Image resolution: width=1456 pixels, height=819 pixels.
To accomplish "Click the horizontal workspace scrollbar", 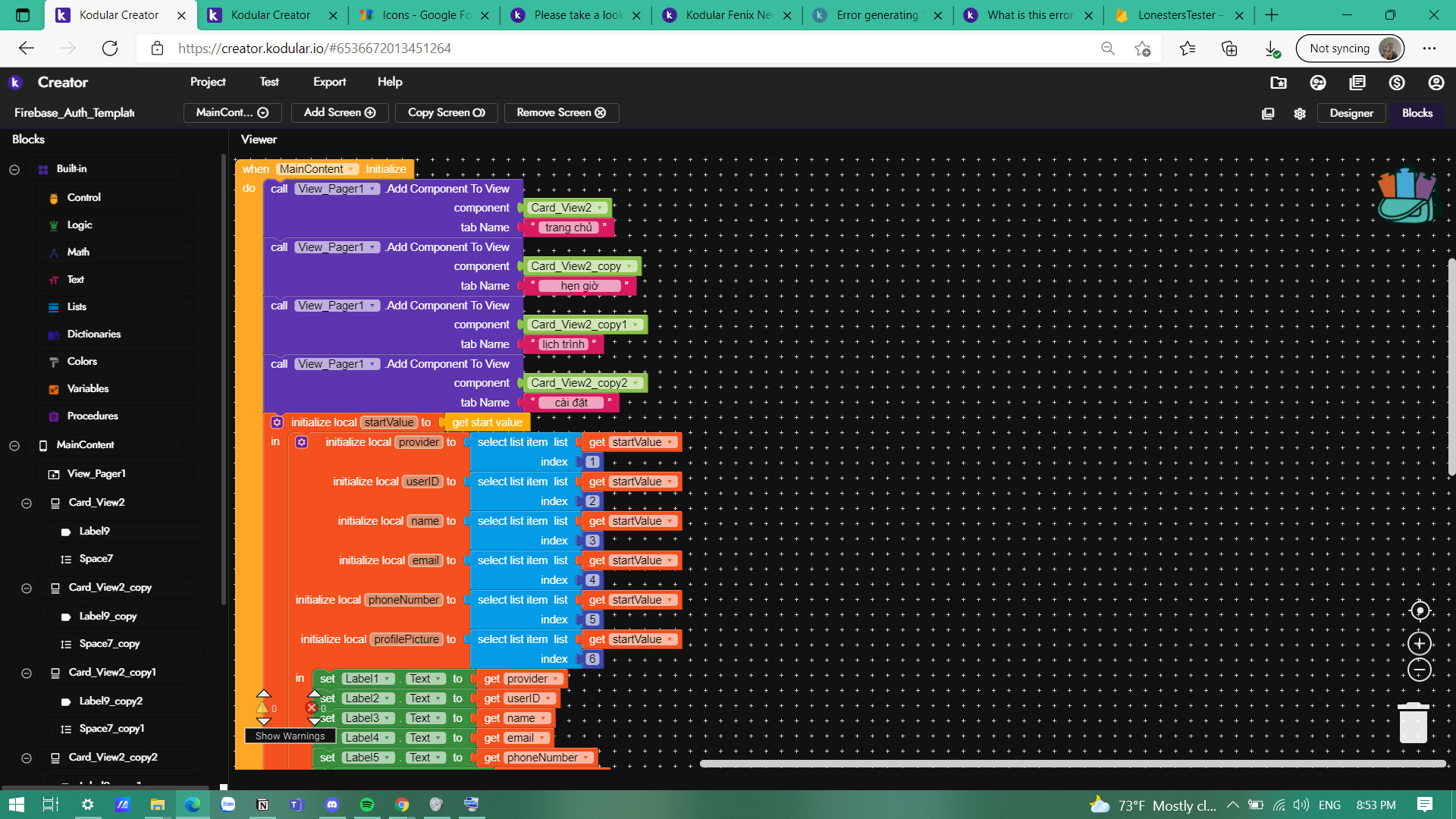I will 1072,764.
